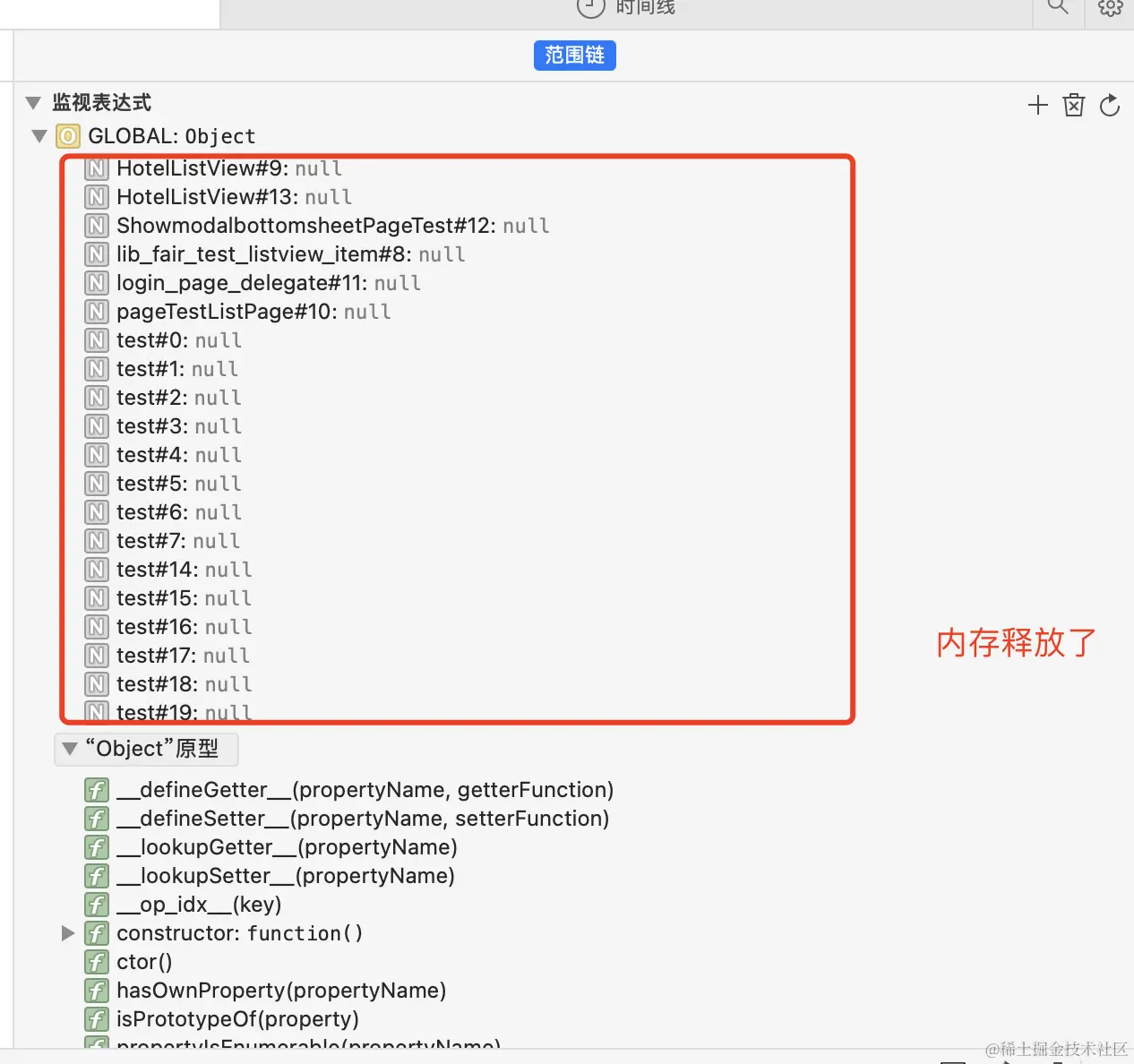Click null icon beside lib_fair_test_listview_item#8

(97, 254)
